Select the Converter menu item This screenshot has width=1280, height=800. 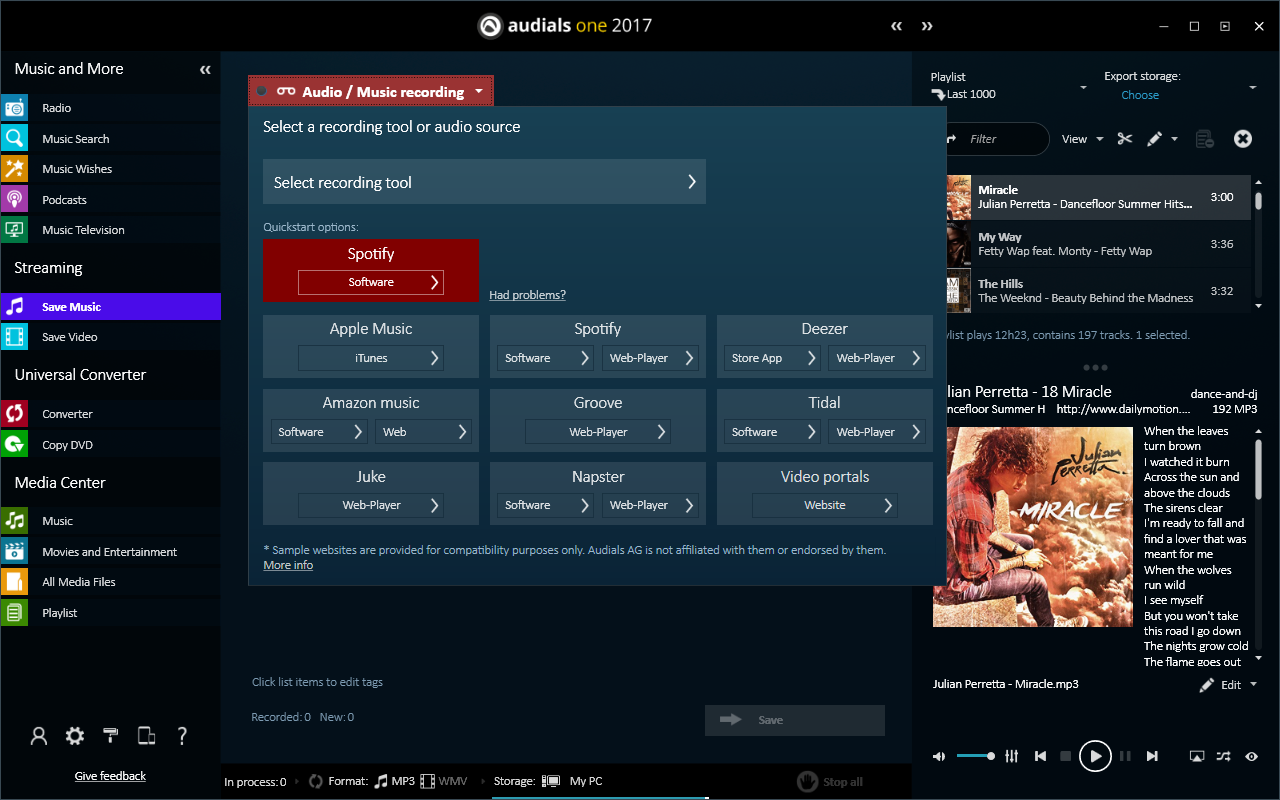click(x=67, y=414)
